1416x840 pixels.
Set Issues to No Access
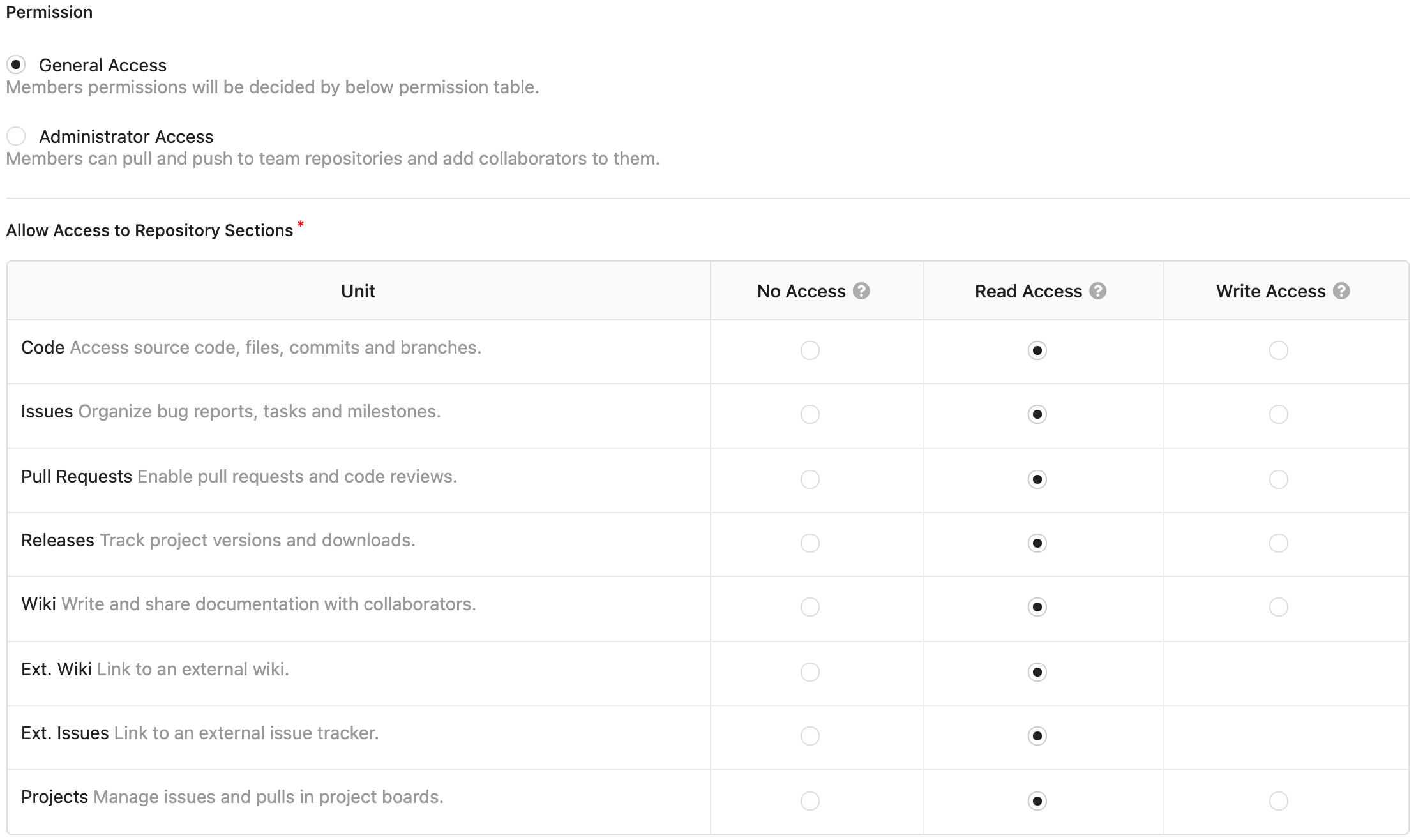[x=810, y=414]
